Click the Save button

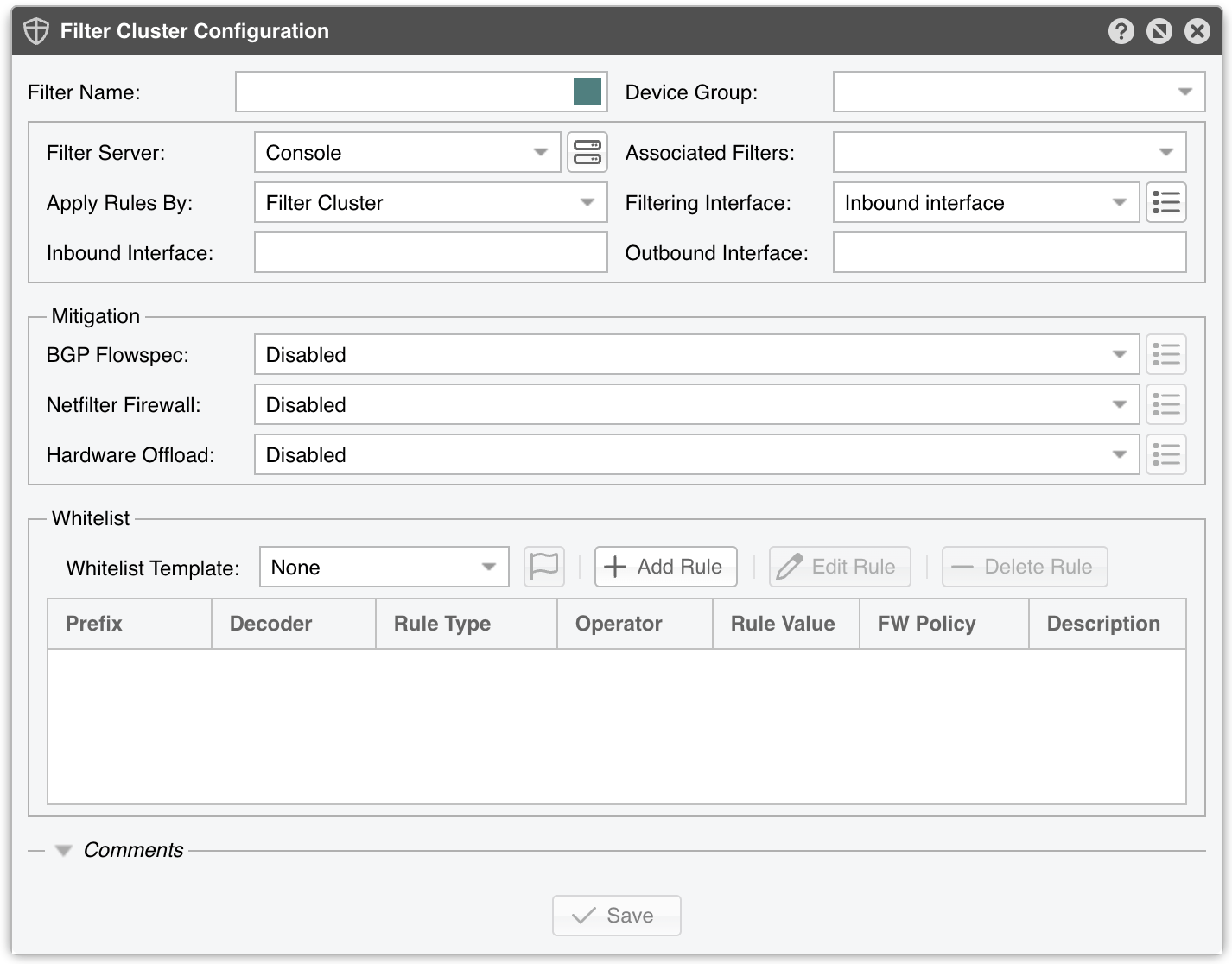(x=617, y=916)
